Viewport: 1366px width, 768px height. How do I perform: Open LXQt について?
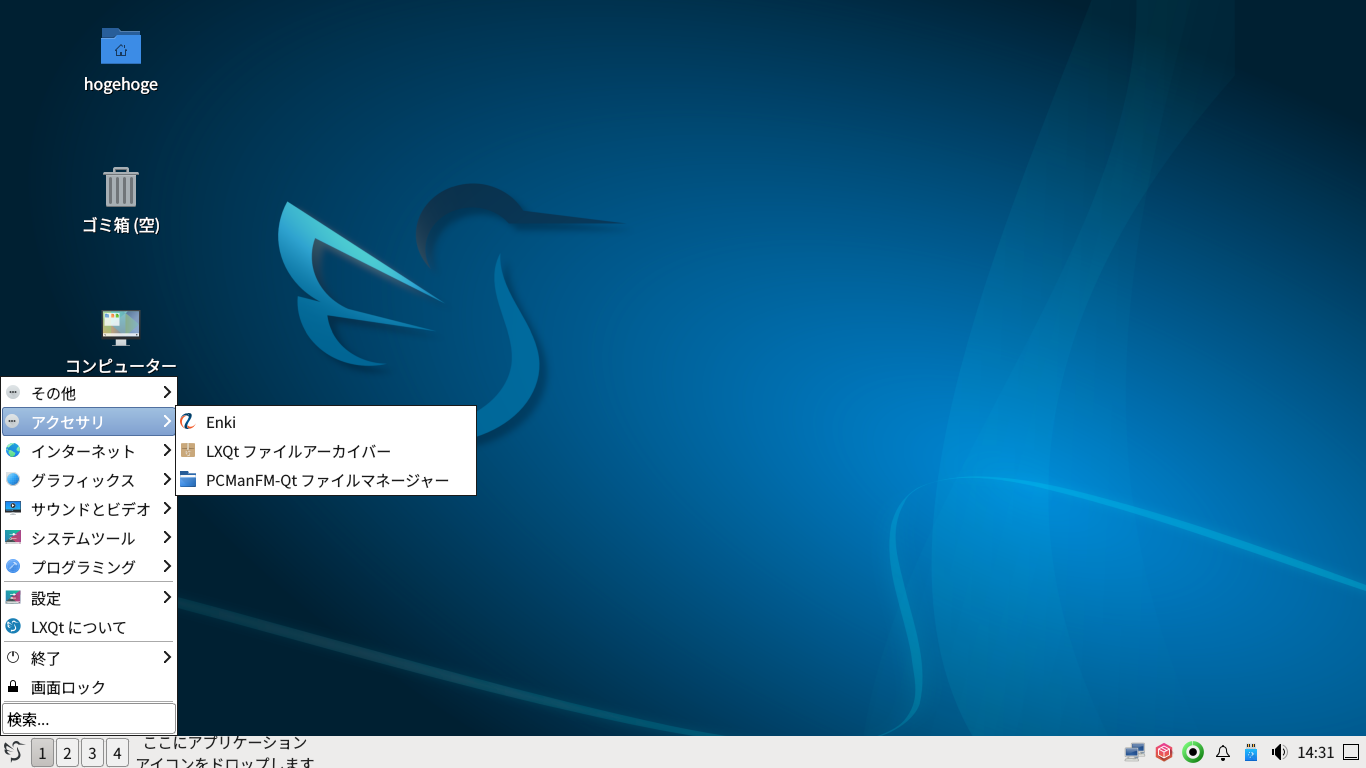pos(89,627)
